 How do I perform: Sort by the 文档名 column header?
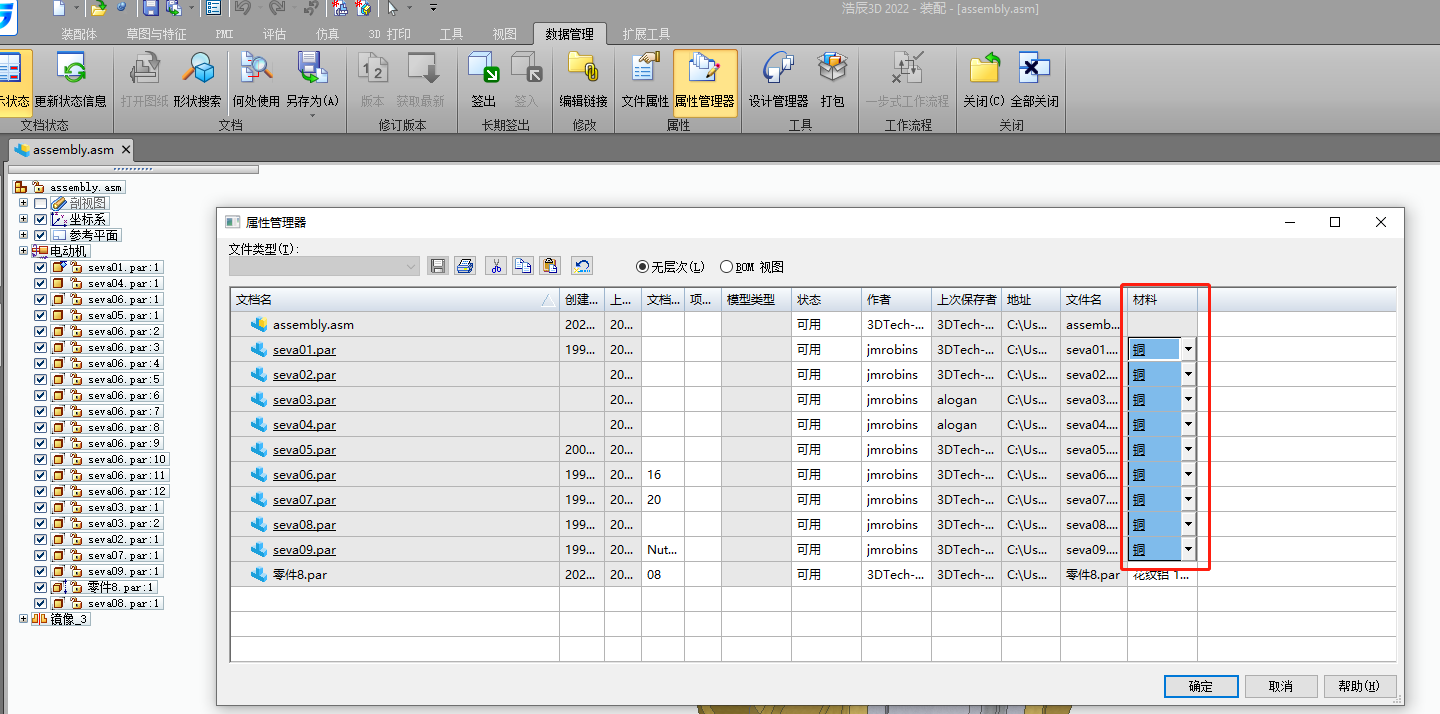(x=394, y=299)
